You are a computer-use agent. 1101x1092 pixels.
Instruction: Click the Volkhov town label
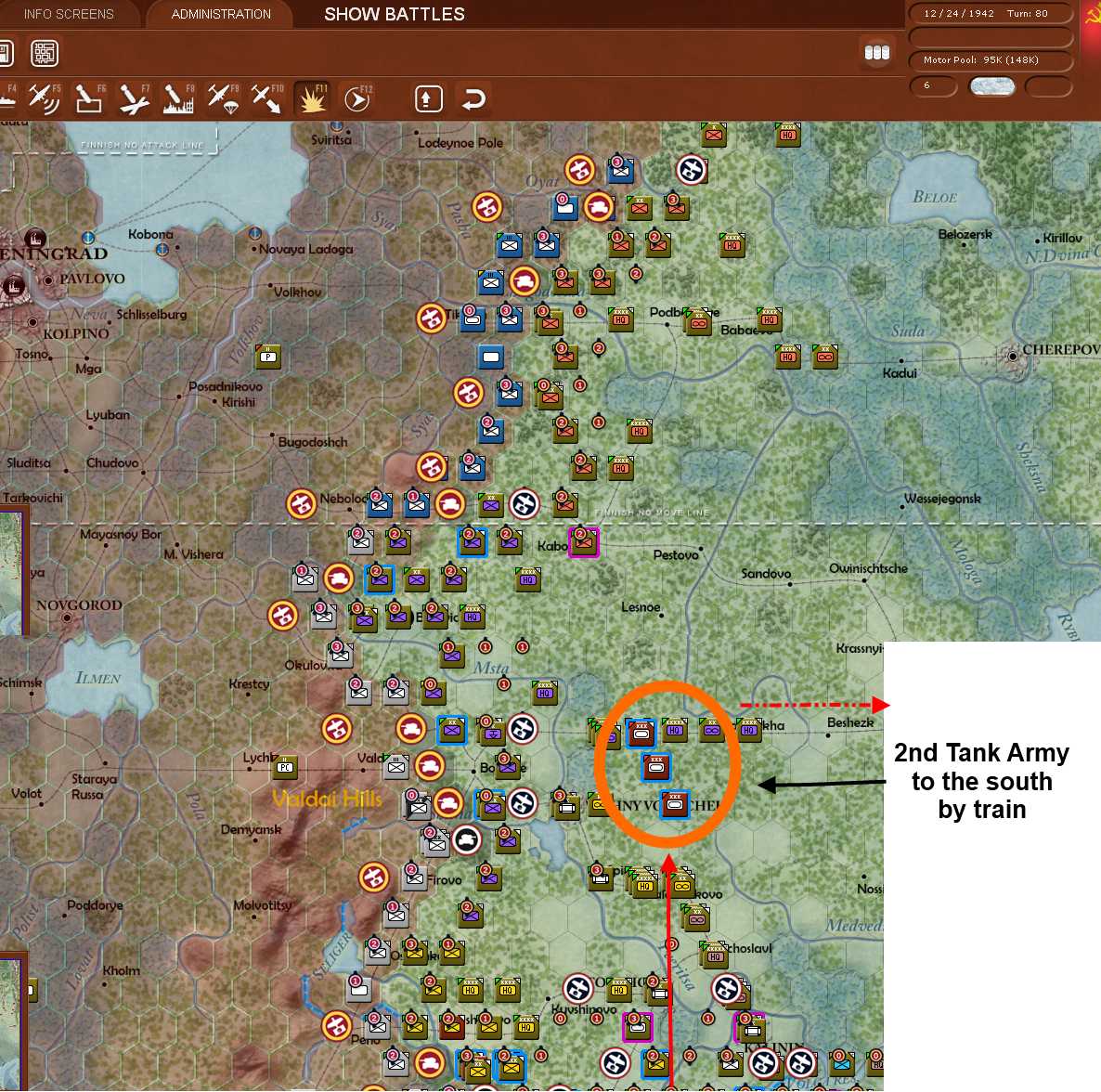point(297,292)
